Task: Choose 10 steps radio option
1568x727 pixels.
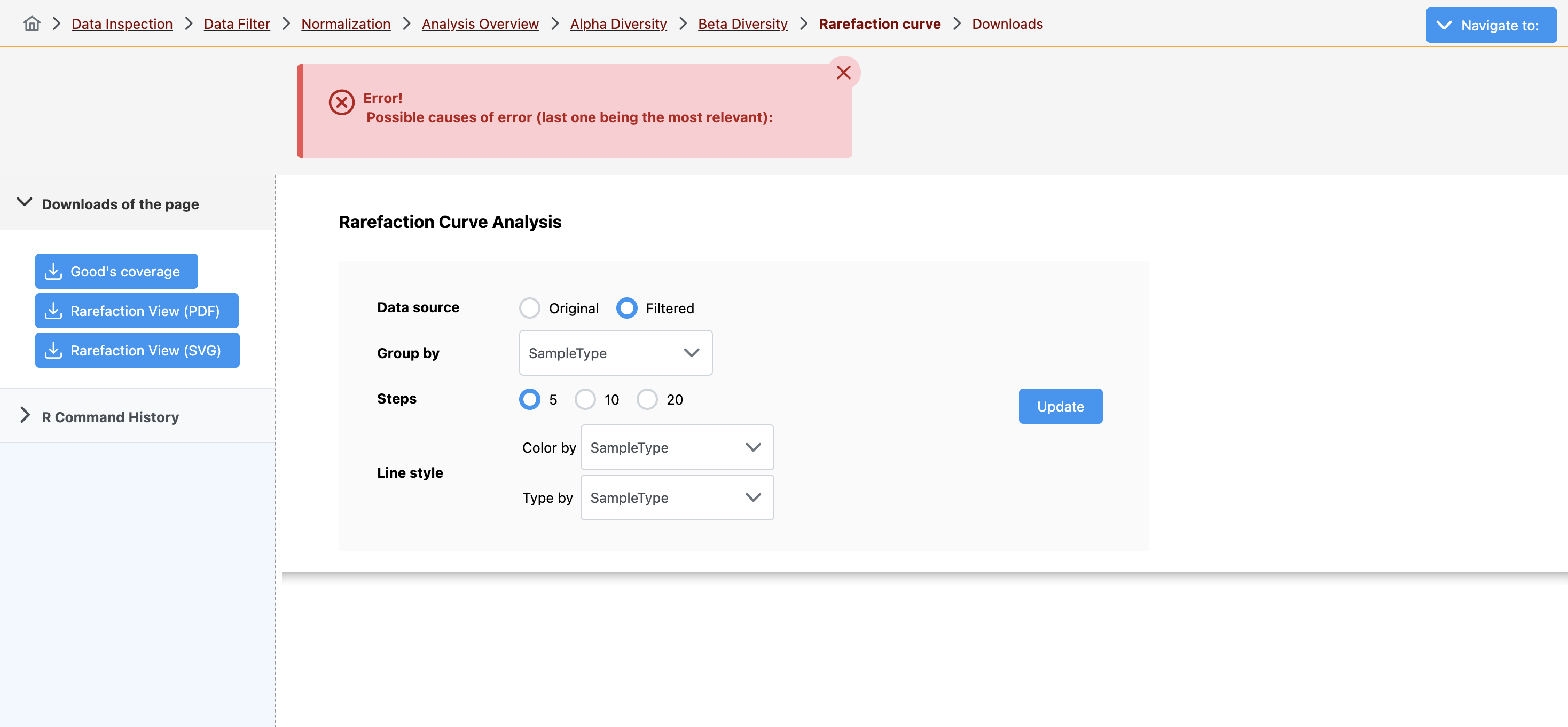Action: pos(585,400)
